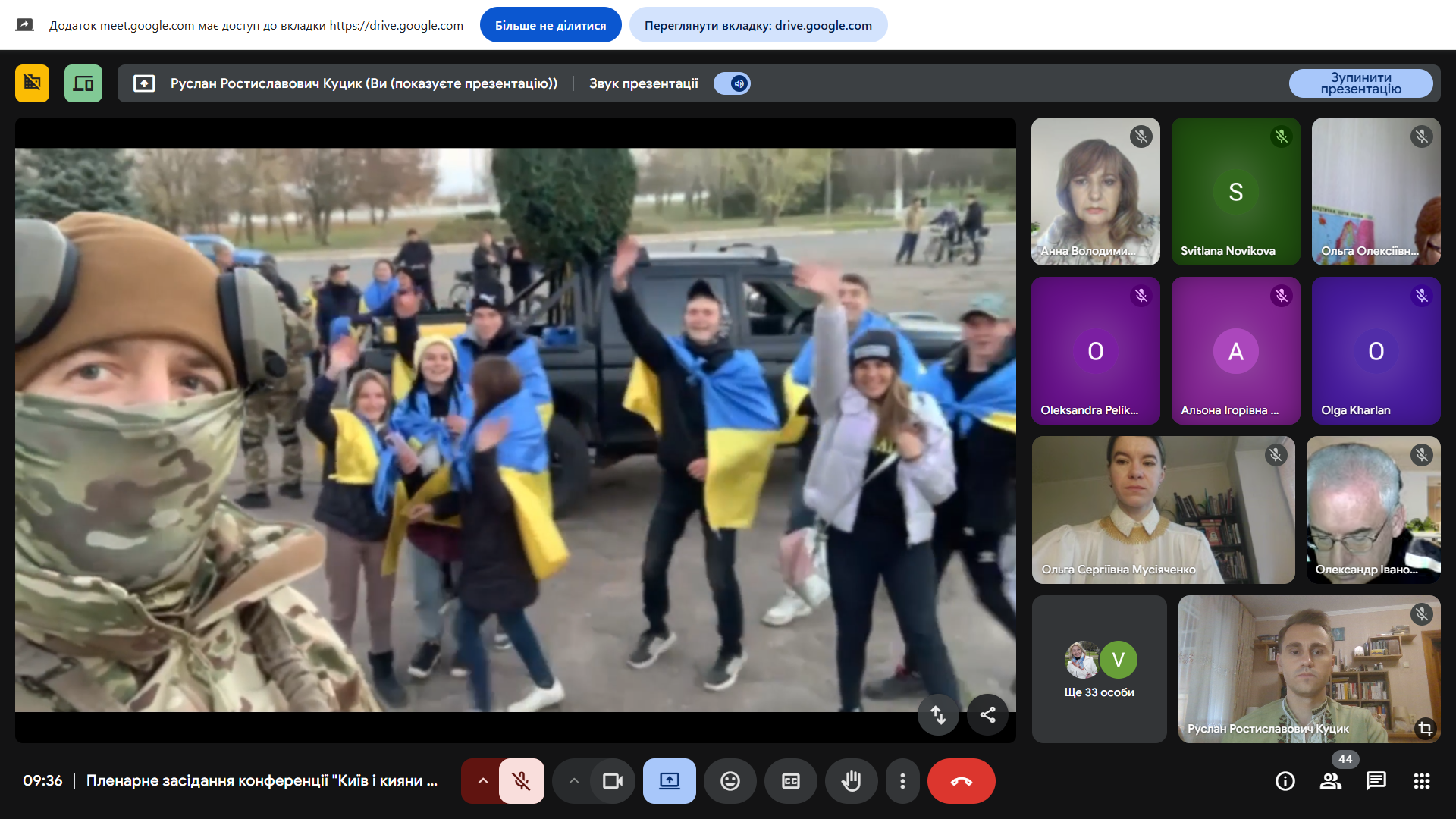Turn on the camera
The image size is (1456, 819).
[612, 781]
